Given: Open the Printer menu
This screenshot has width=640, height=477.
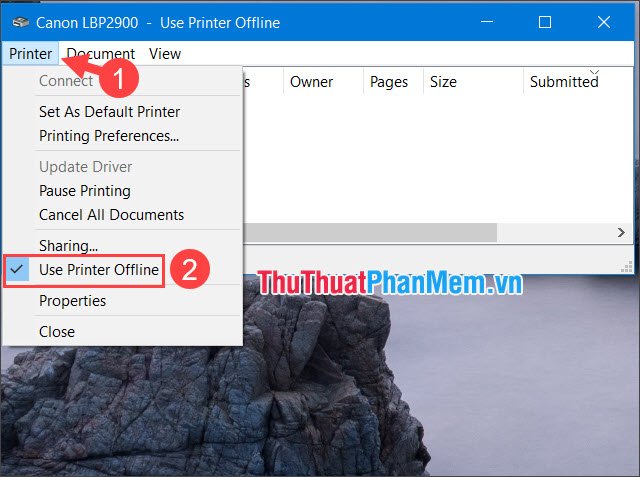Looking at the screenshot, I should (x=30, y=53).
